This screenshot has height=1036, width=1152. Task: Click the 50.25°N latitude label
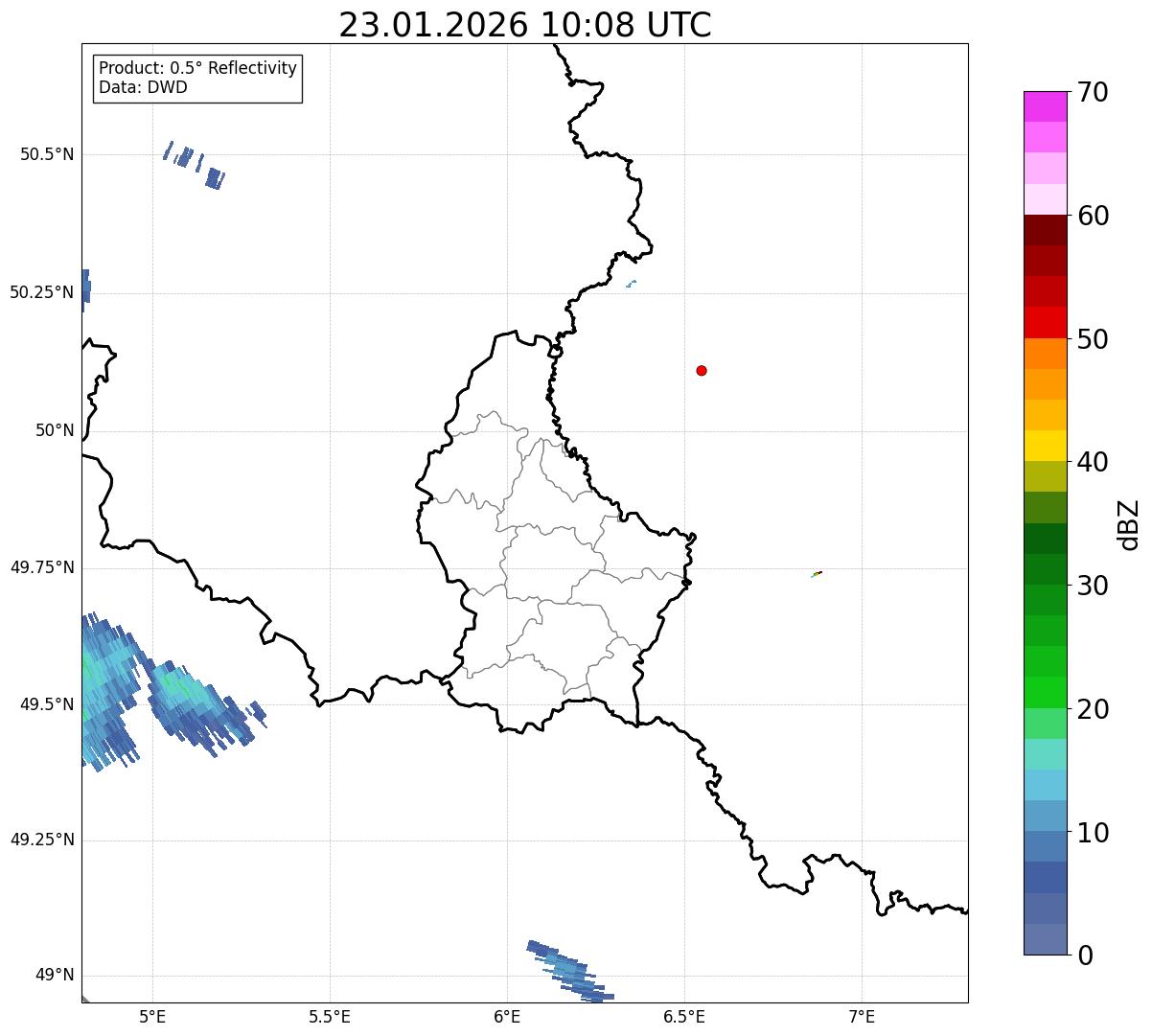(41, 293)
